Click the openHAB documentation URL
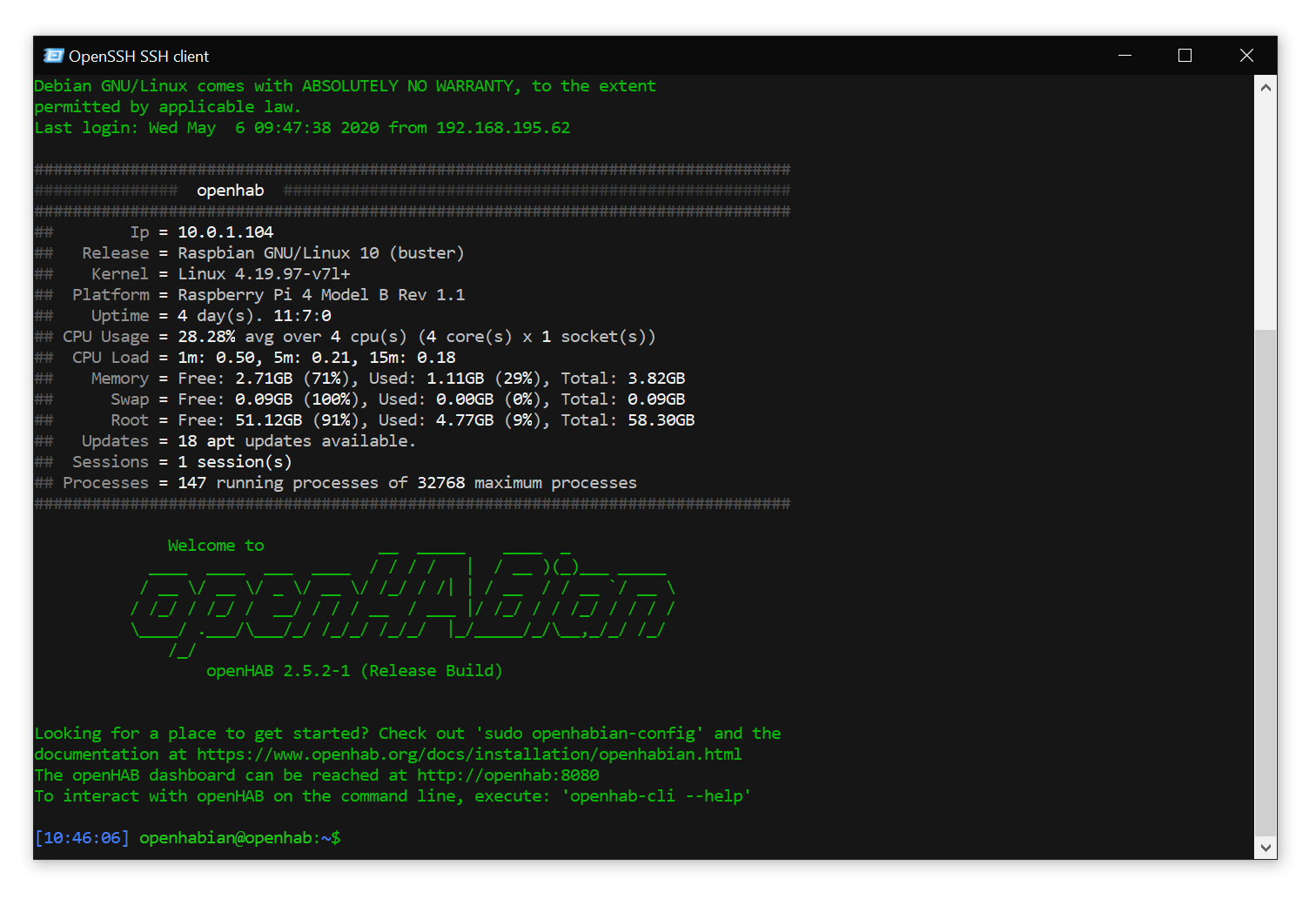The height and width of the screenshot is (899, 1316). (469, 755)
